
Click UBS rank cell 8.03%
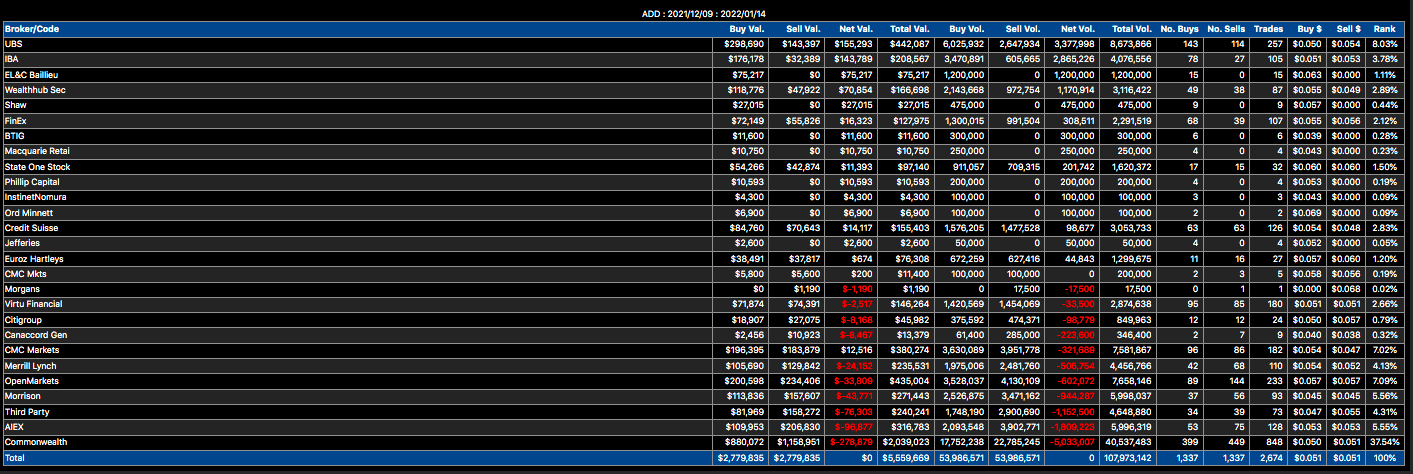tap(1384, 44)
